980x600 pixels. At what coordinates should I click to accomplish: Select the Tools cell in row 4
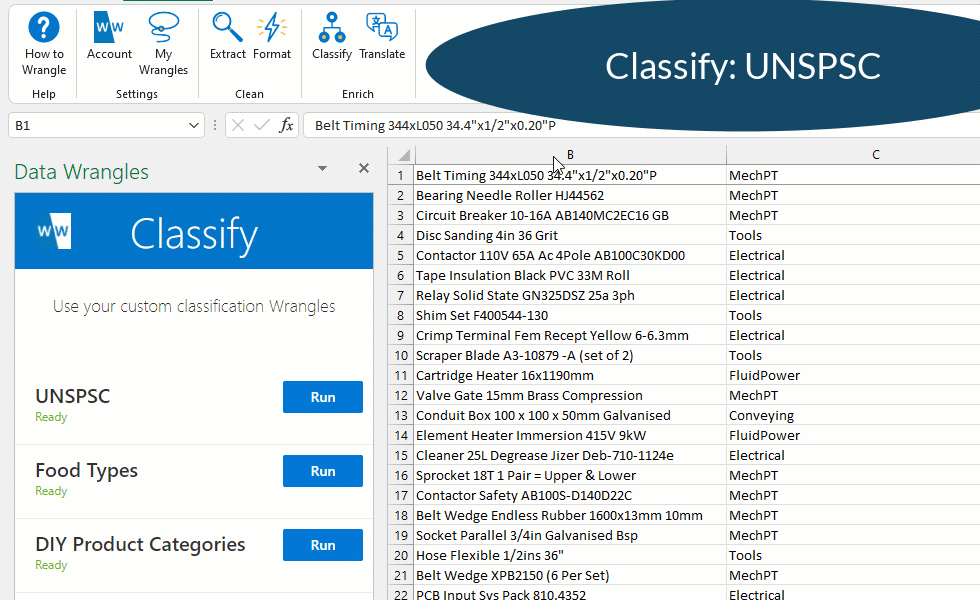click(853, 236)
